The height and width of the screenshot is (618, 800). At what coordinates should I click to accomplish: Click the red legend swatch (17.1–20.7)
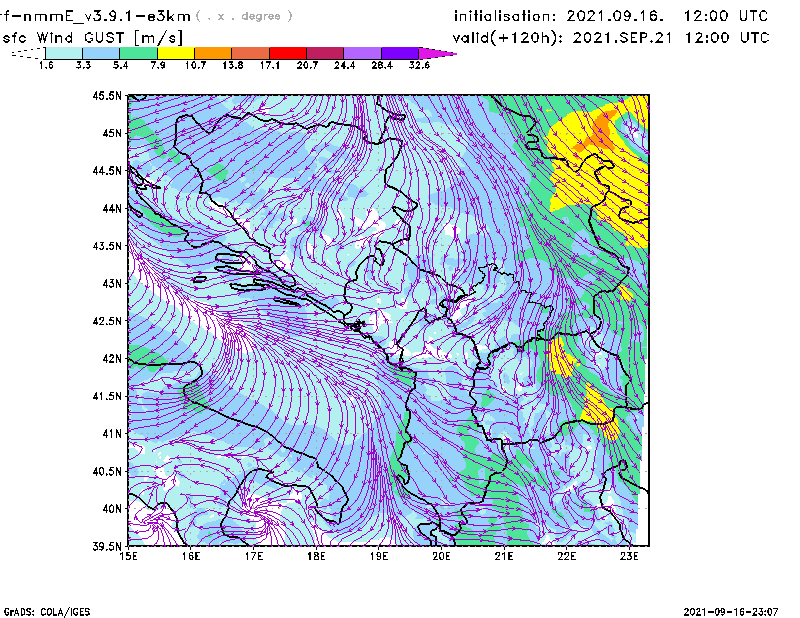click(x=288, y=53)
